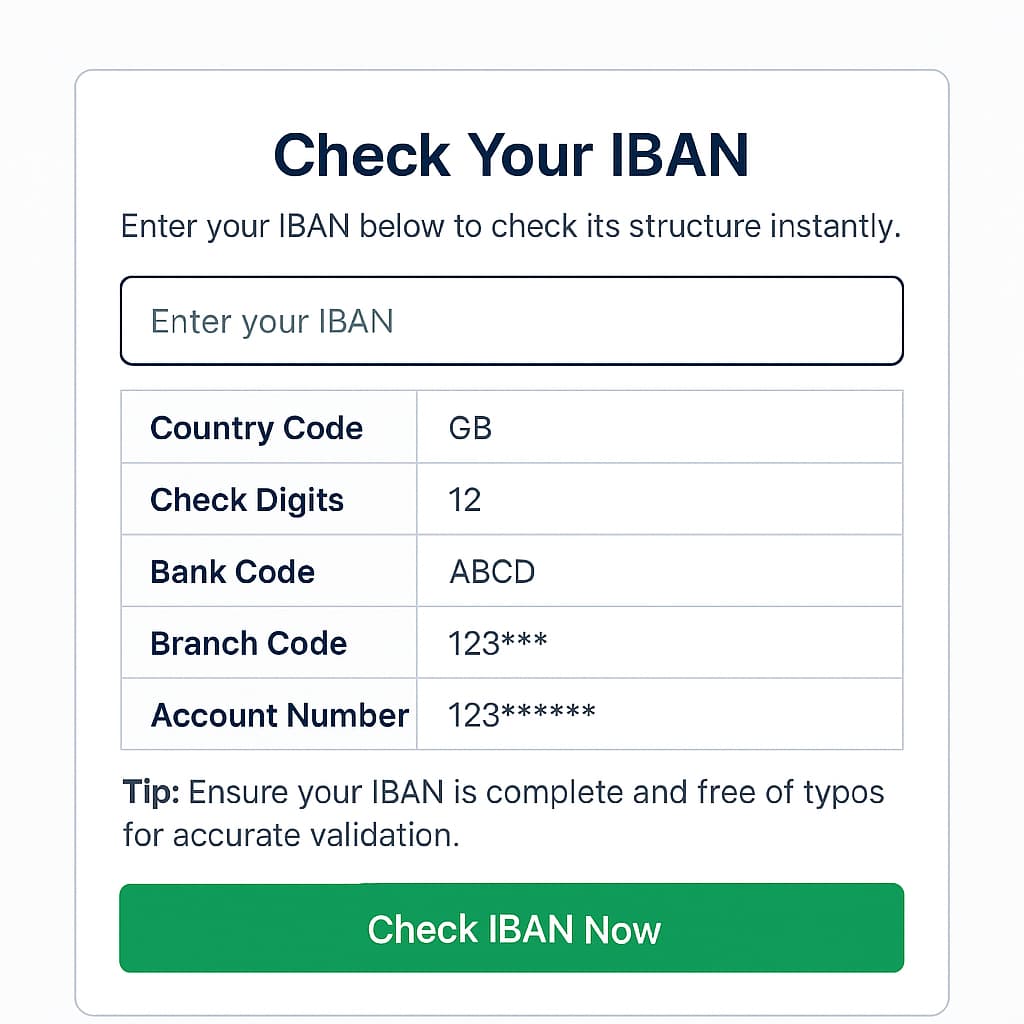1024x1024 pixels.
Task: Select the "Check Your IBAN" heading
Action: tap(511, 155)
